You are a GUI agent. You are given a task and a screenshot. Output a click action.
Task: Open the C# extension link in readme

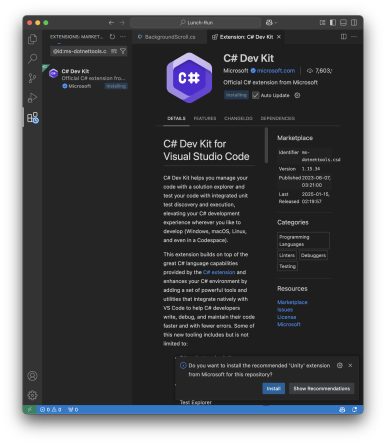[219, 272]
